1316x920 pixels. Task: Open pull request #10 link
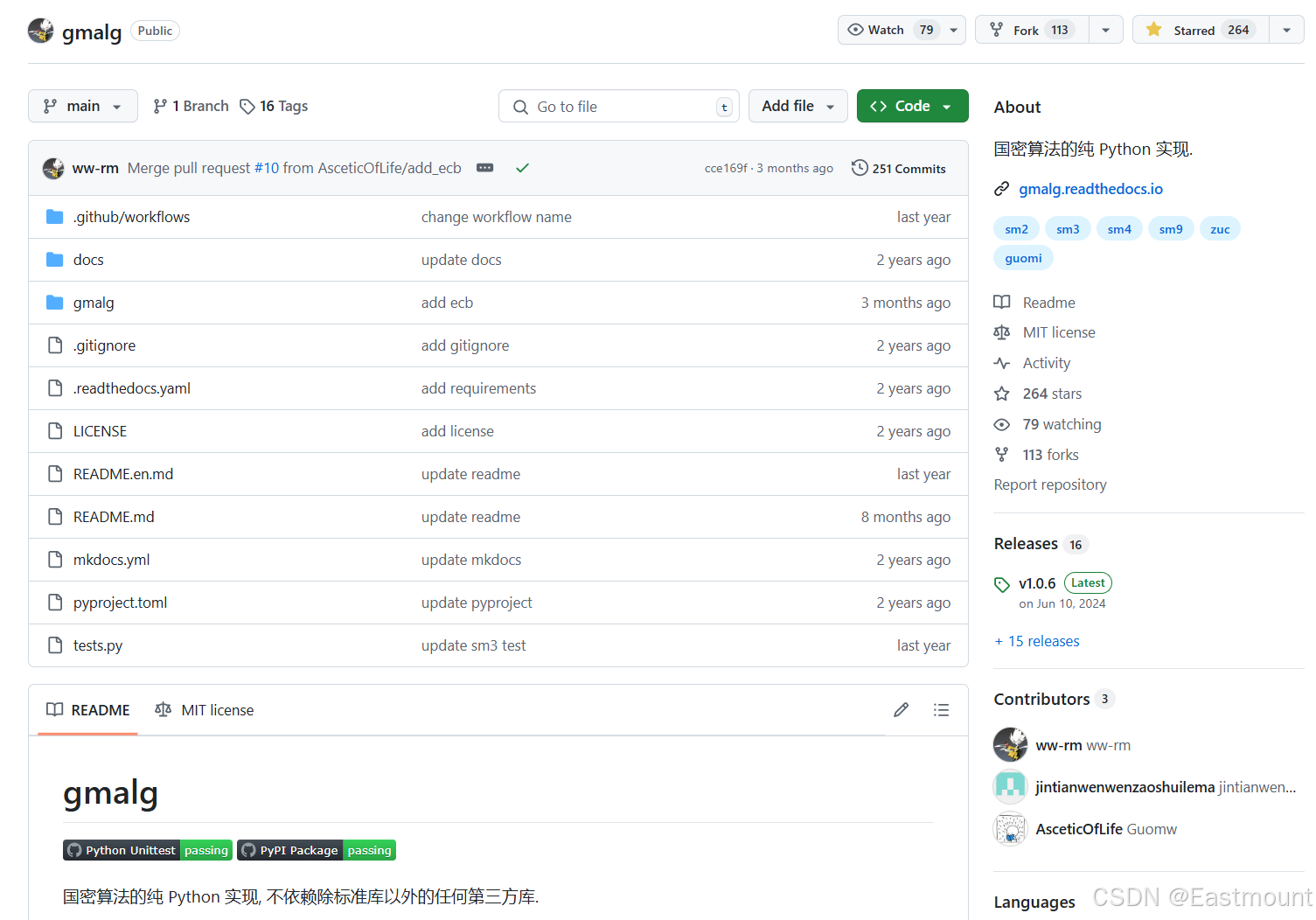coord(267,168)
